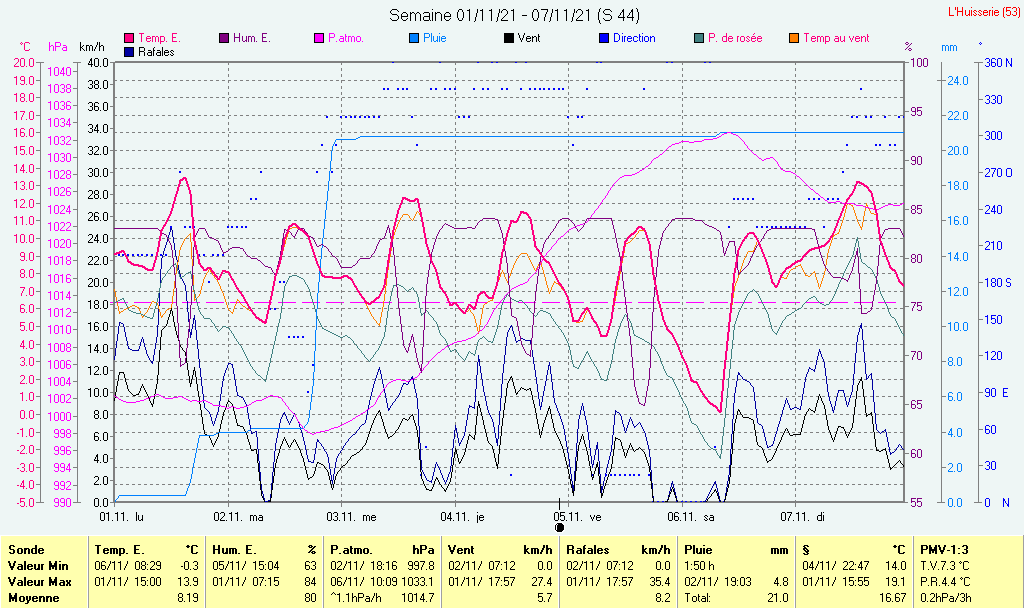
Task: Click the orange Temp au vent legend swatch
Action: click(x=794, y=39)
